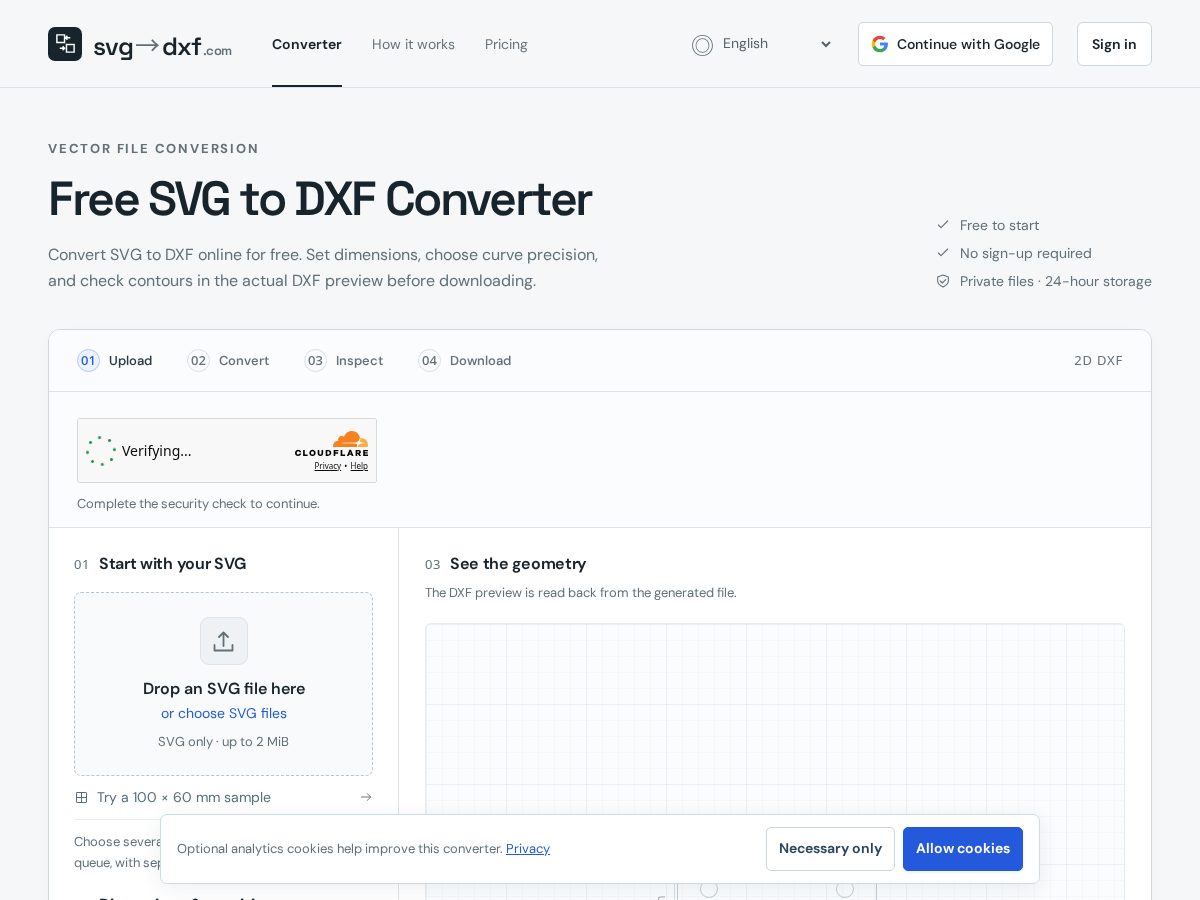Go to the Pricing page

click(x=506, y=44)
